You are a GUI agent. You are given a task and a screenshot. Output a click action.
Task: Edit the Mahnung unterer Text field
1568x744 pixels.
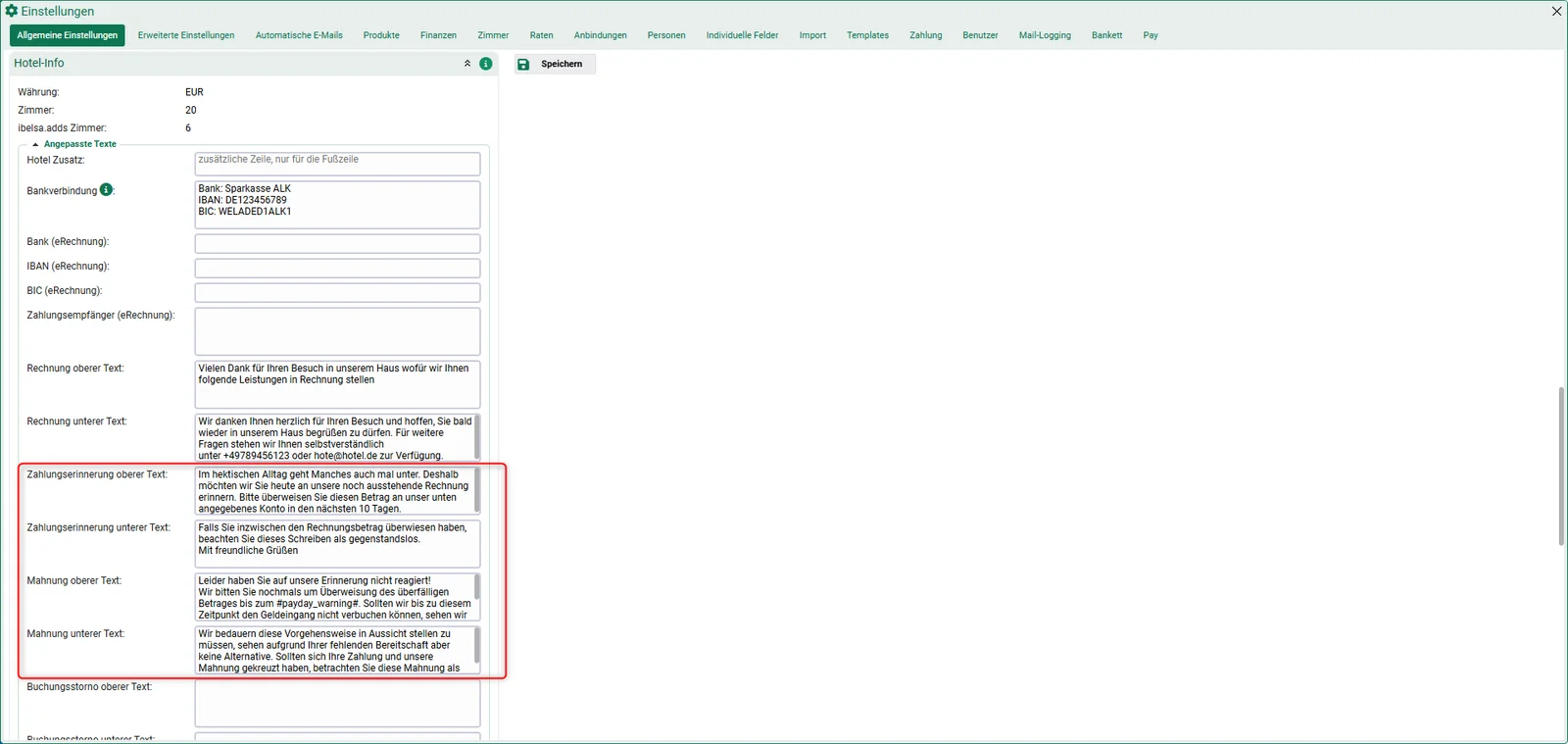337,650
